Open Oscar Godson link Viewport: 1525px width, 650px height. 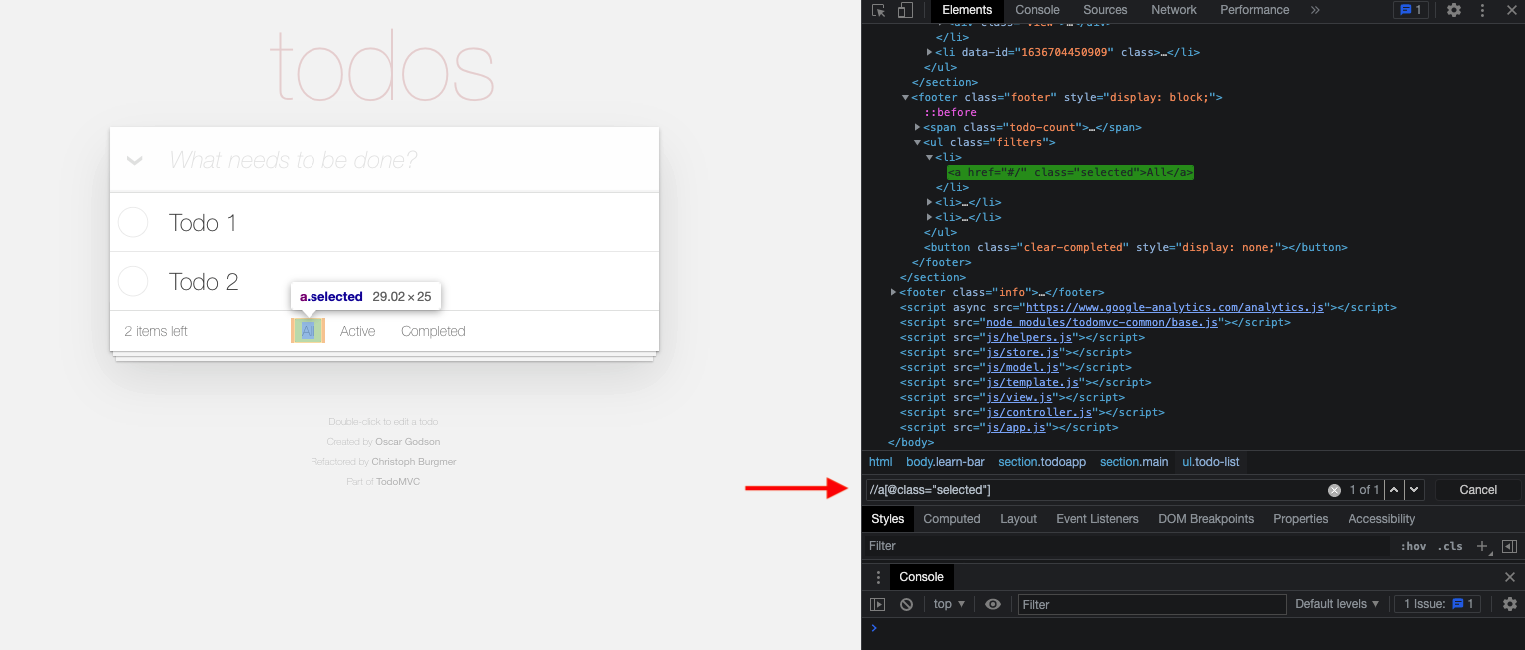[407, 442]
